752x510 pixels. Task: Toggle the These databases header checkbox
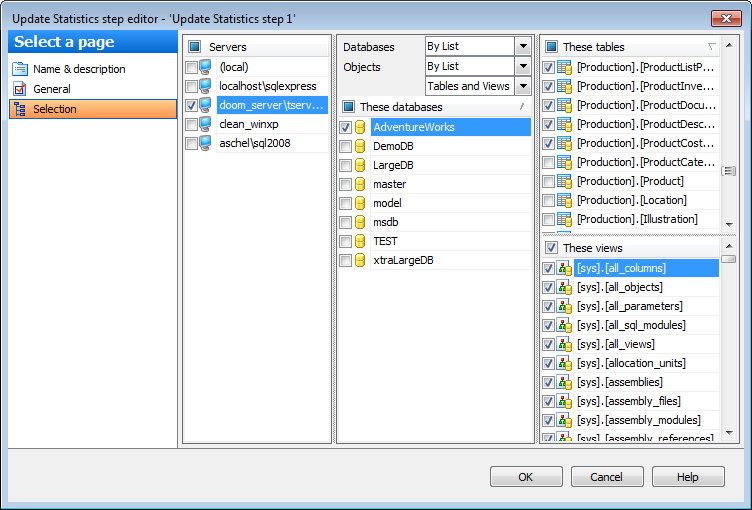[349, 107]
